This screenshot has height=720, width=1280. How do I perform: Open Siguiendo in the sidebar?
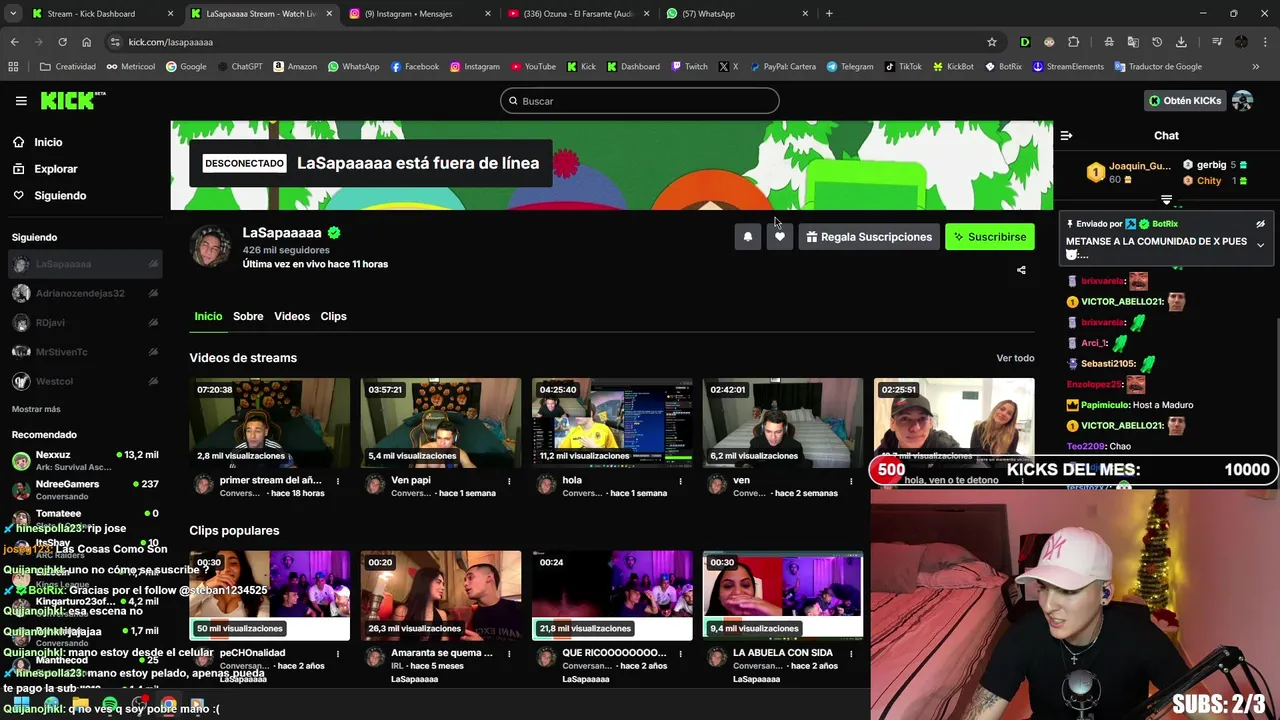60,196
